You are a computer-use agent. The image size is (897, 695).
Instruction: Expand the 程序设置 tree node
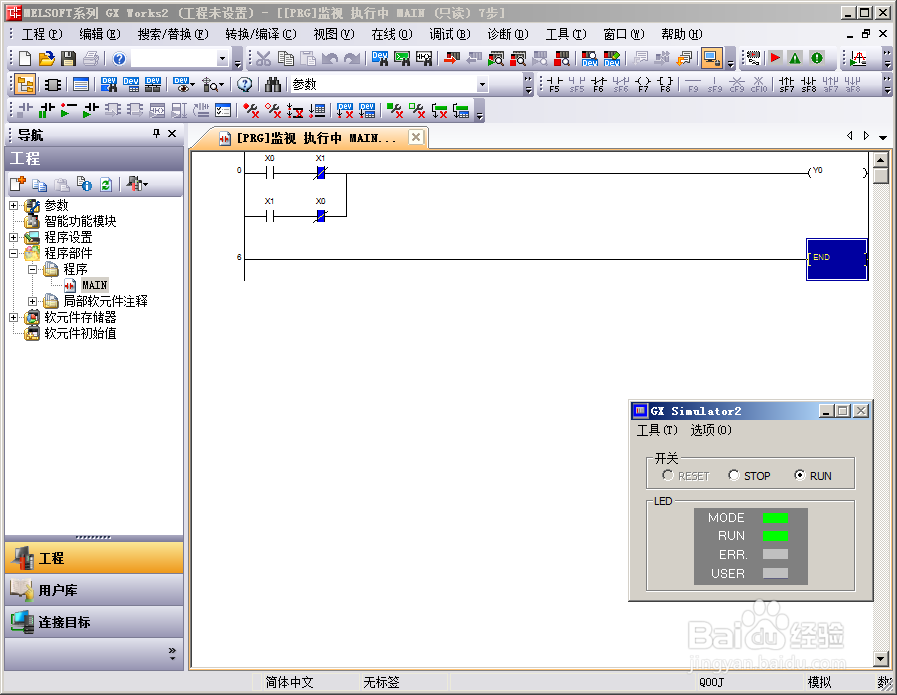click(14, 237)
